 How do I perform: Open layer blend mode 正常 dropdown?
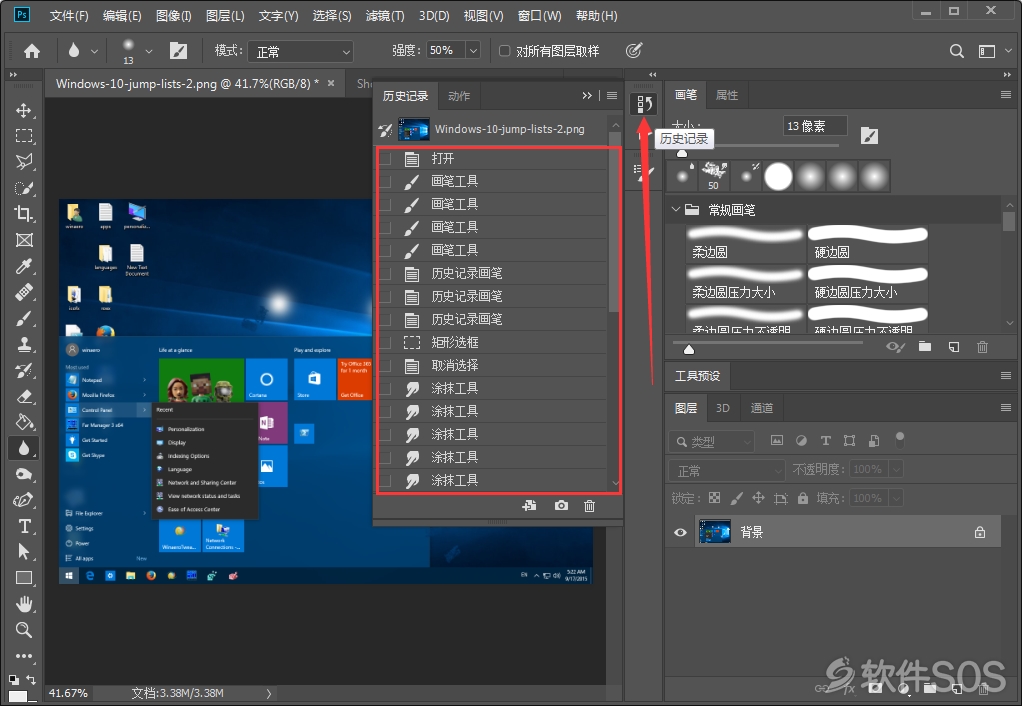point(727,470)
